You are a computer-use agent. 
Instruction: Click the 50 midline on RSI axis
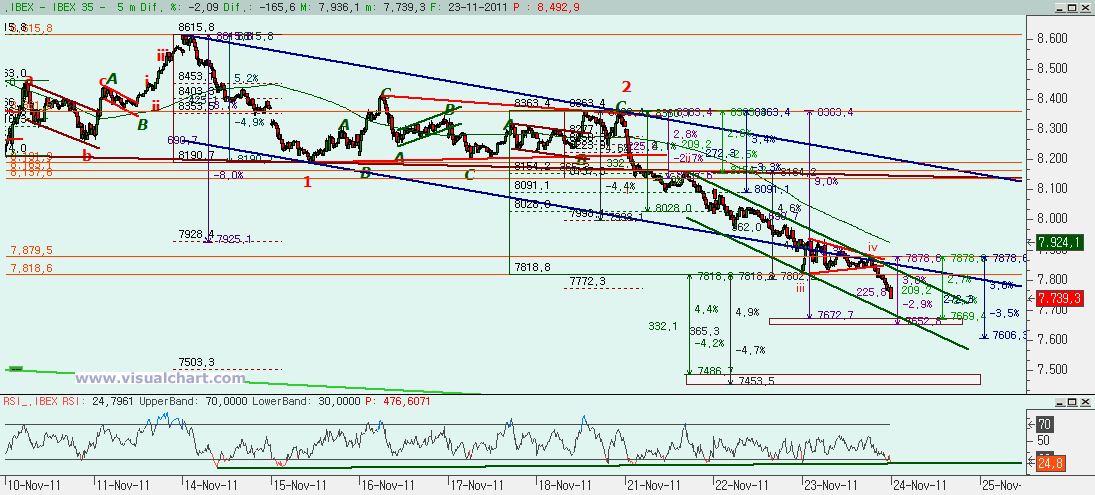point(1043,440)
